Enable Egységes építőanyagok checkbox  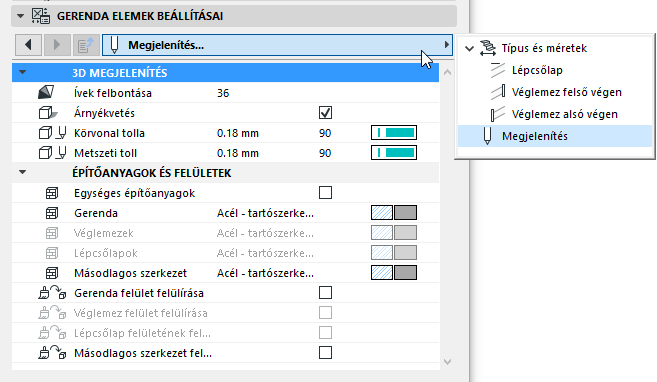coord(326,193)
